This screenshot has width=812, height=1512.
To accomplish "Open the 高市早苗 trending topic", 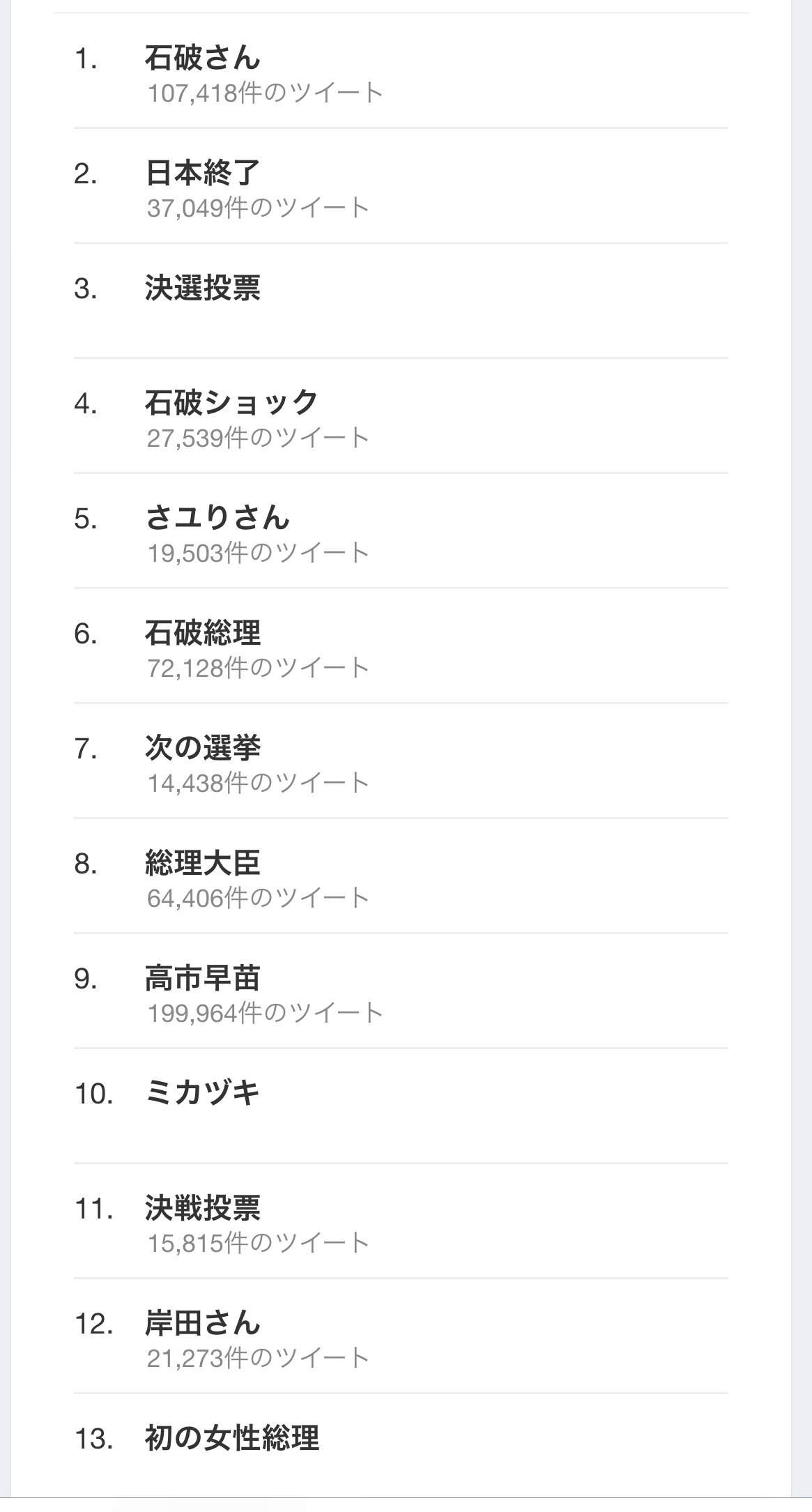I will pyautogui.click(x=202, y=978).
